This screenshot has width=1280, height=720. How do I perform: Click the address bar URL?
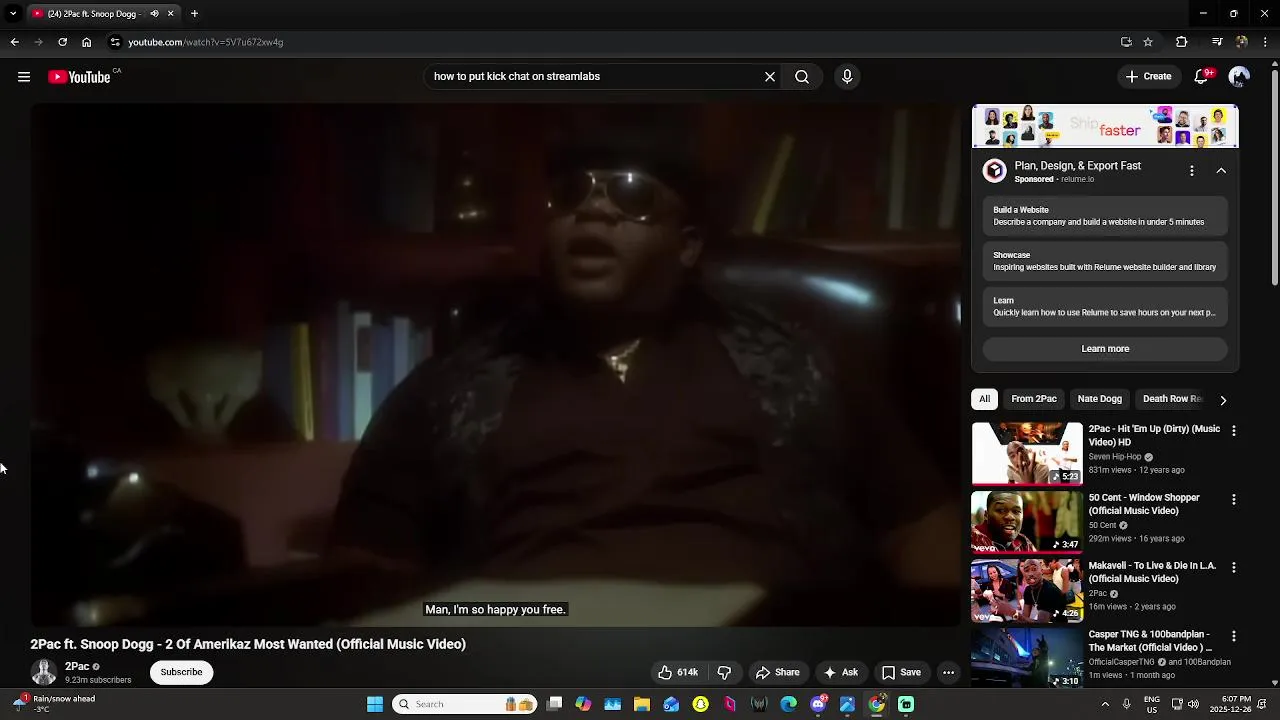point(206,42)
